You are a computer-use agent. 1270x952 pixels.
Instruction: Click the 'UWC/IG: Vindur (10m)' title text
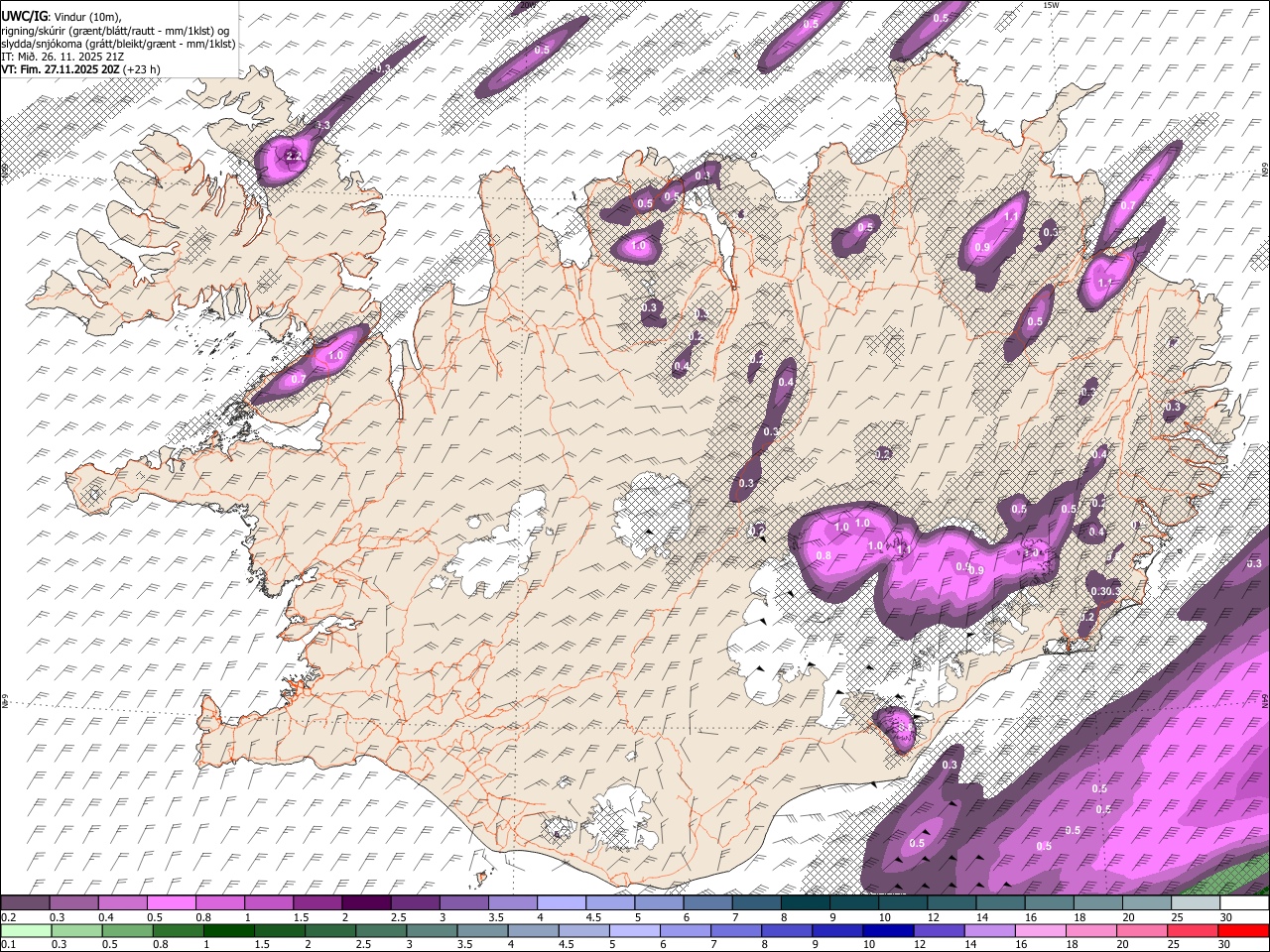click(x=62, y=16)
